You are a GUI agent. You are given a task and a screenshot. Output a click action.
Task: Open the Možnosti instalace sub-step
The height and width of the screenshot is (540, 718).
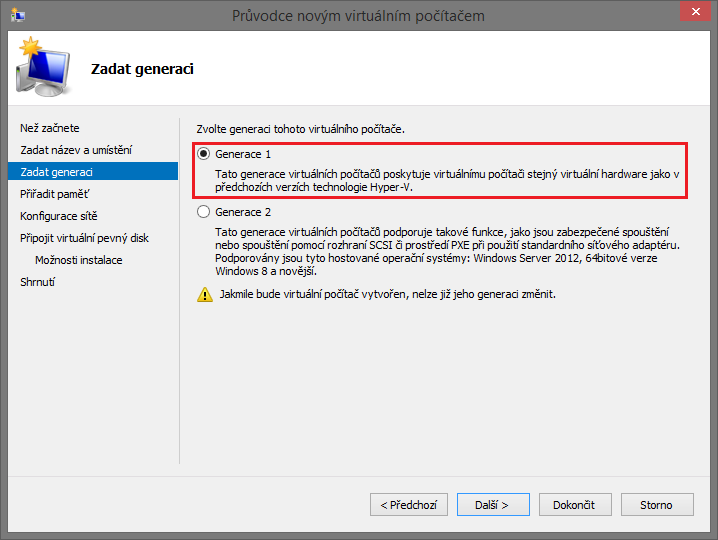(79, 260)
